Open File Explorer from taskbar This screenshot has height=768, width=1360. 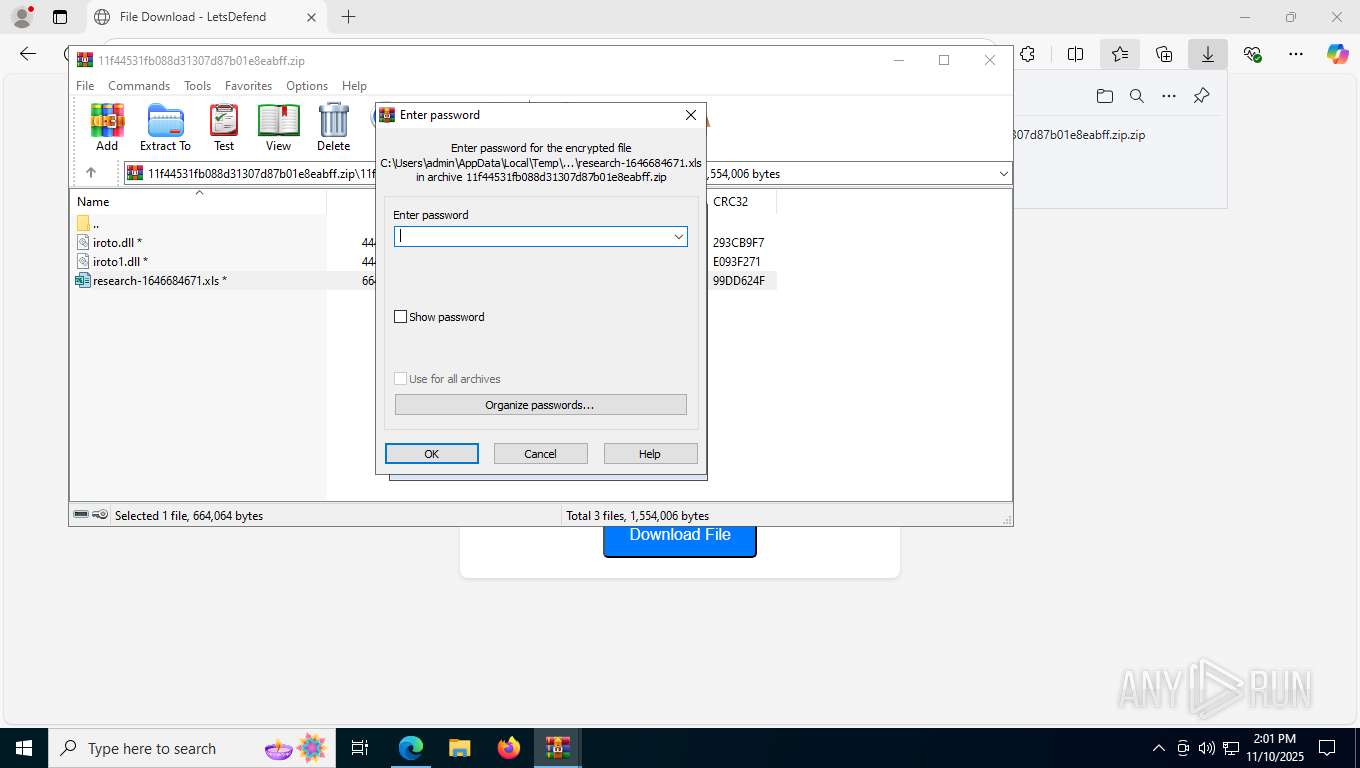click(x=459, y=748)
